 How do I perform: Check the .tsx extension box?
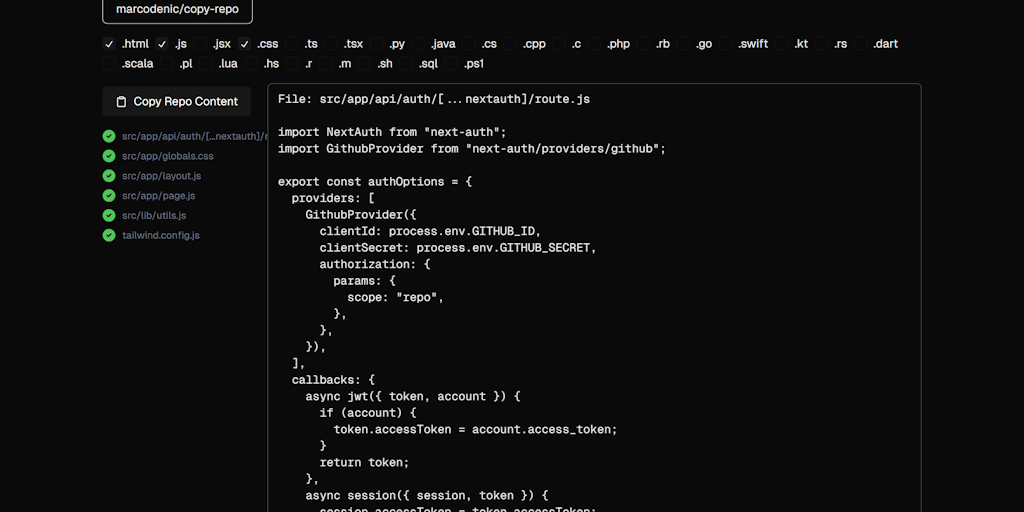(332, 44)
